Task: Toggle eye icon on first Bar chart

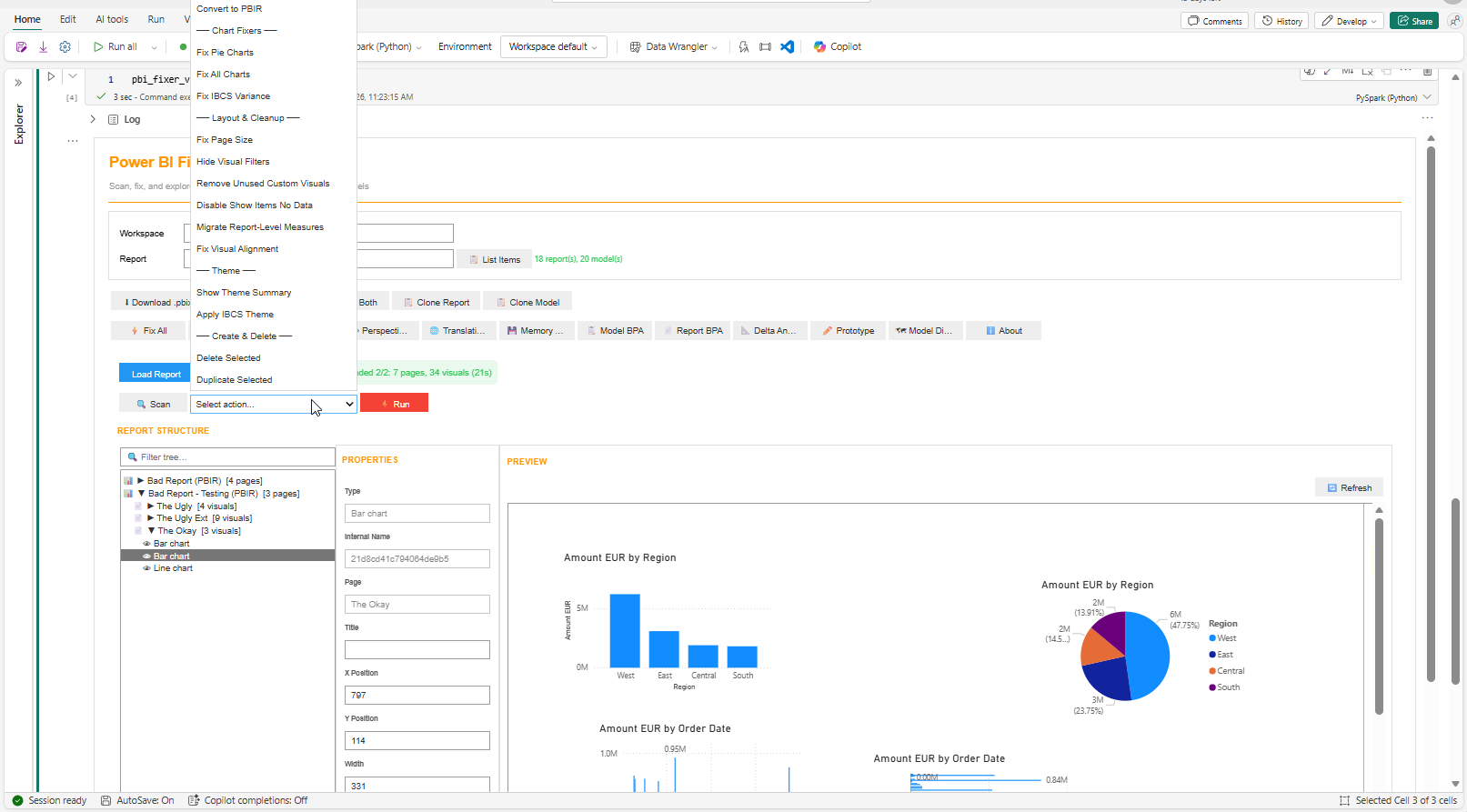Action: point(146,544)
